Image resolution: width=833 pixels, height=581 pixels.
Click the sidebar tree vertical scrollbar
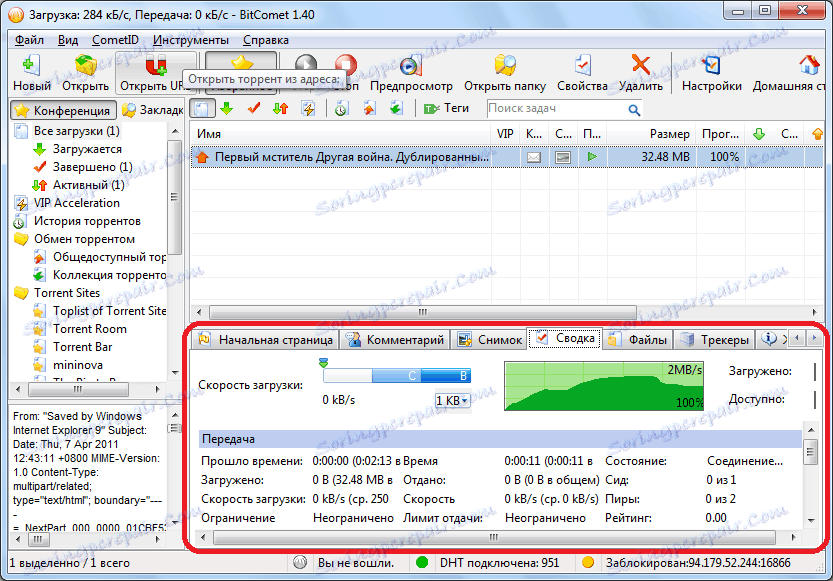(174, 197)
